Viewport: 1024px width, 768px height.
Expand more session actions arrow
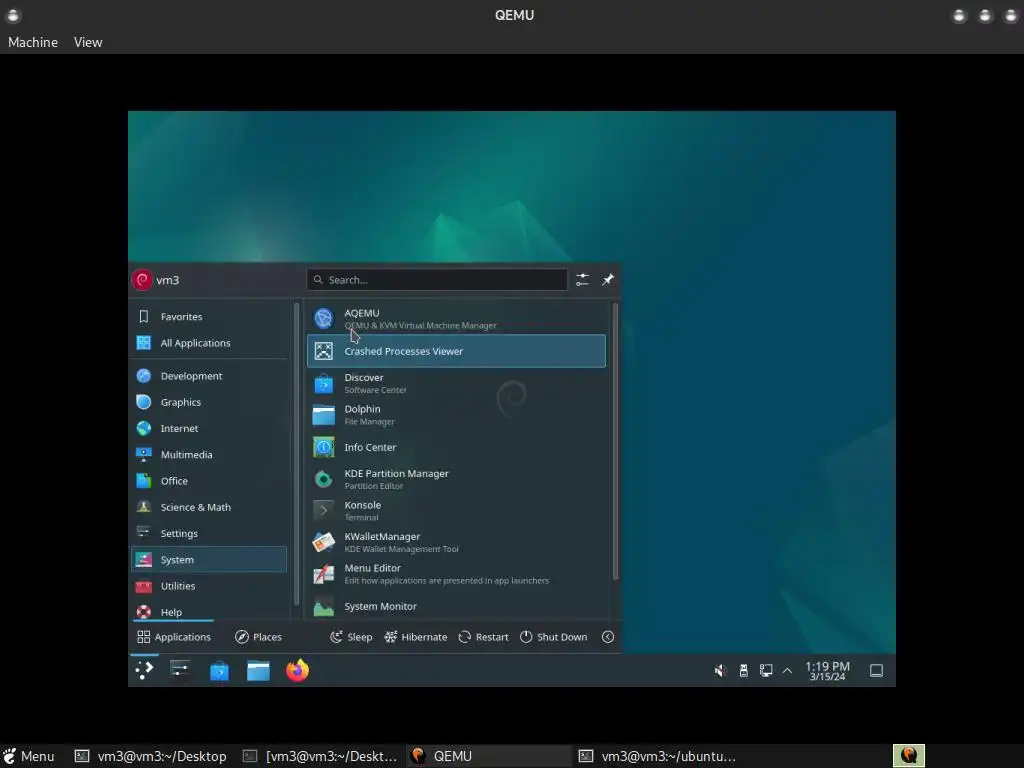coord(608,637)
